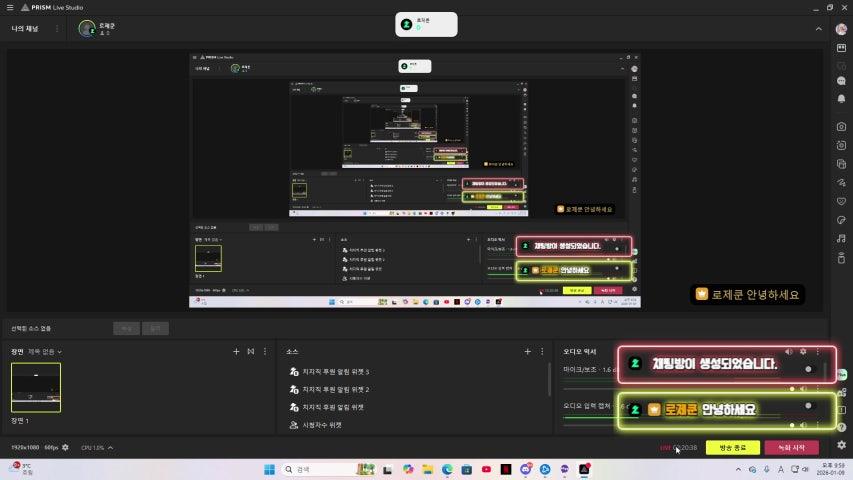Open Microsoft Edge from taskbar

447,469
